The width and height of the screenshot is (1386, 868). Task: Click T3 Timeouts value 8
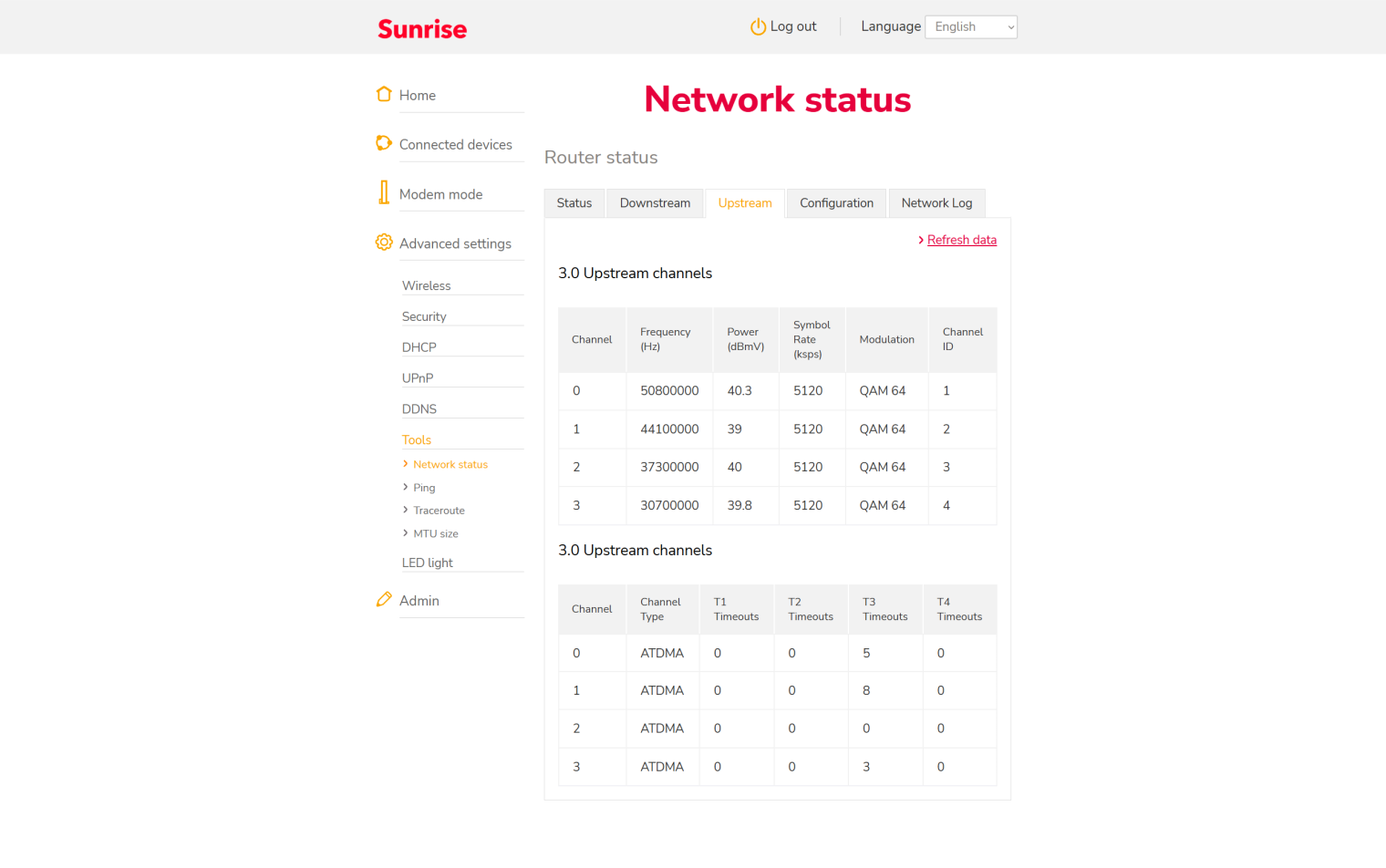(866, 691)
